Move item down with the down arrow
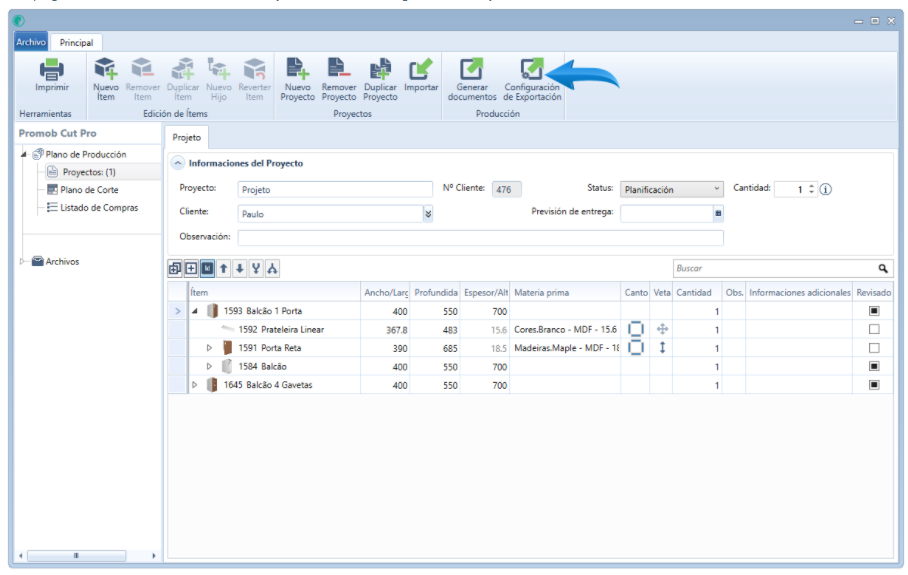 [x=240, y=268]
